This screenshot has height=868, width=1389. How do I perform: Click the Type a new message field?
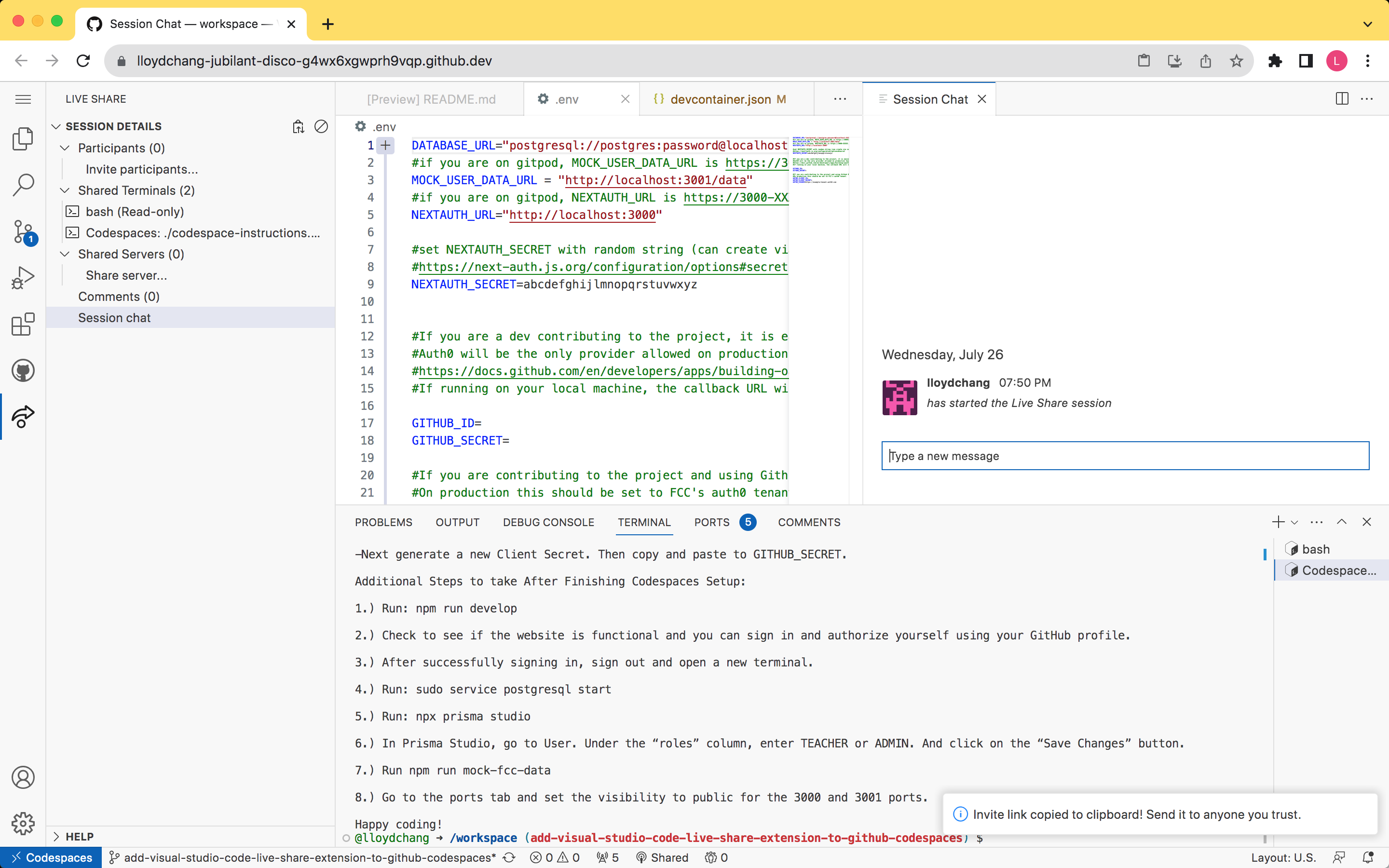pos(1124,455)
